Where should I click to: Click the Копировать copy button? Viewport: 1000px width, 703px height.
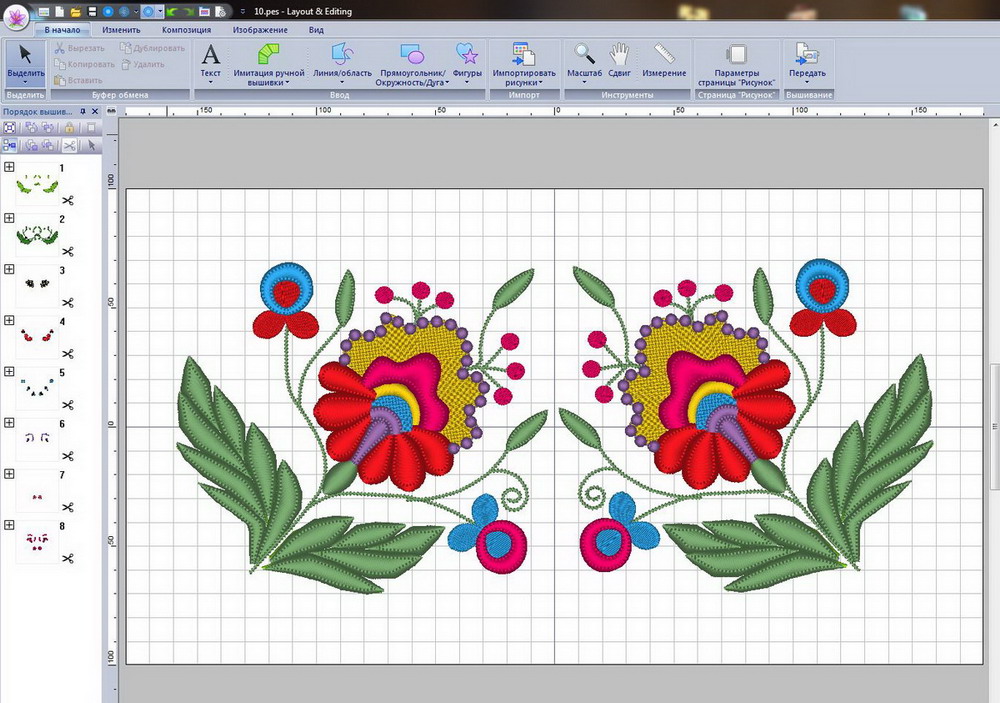click(85, 64)
